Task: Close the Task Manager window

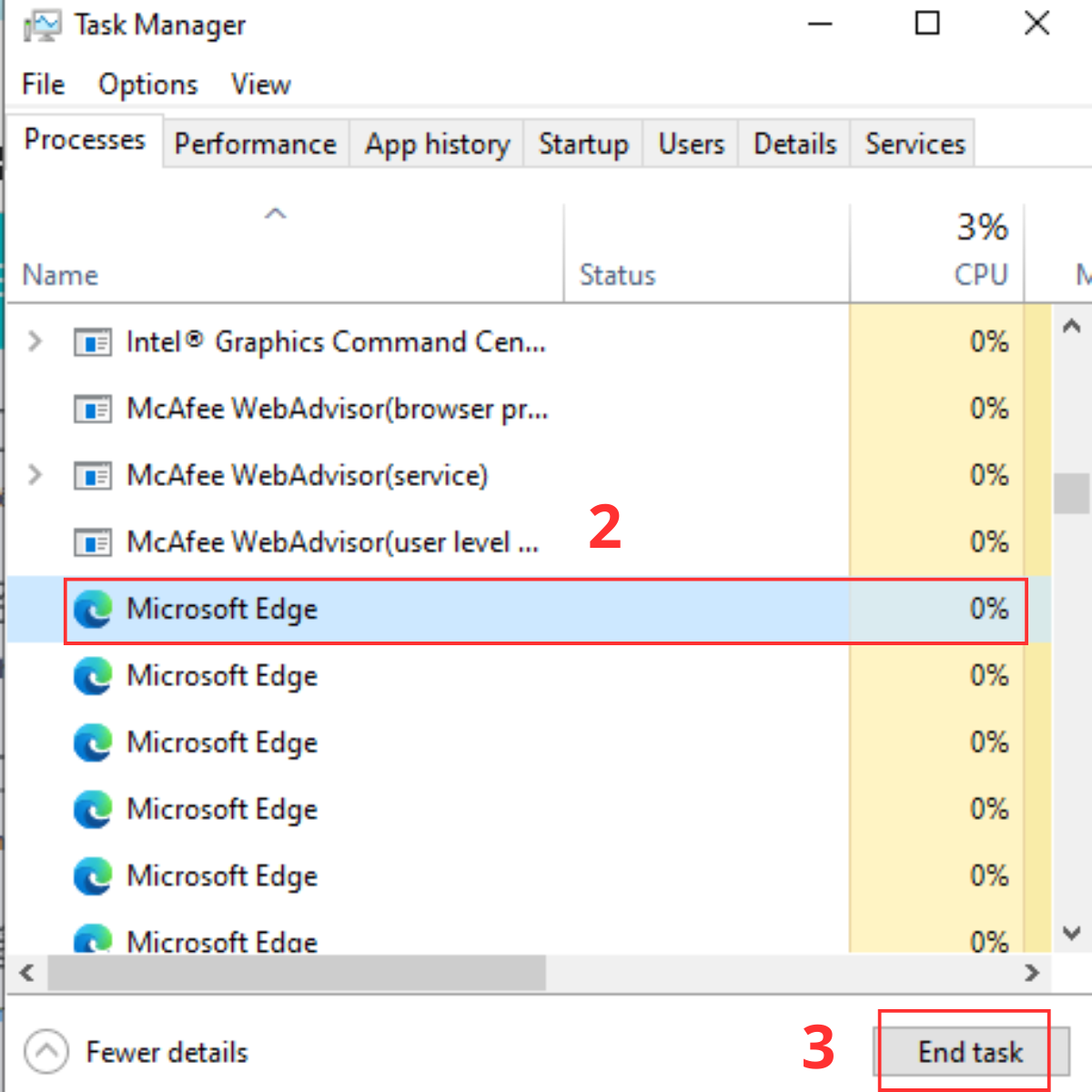Action: (x=1036, y=23)
